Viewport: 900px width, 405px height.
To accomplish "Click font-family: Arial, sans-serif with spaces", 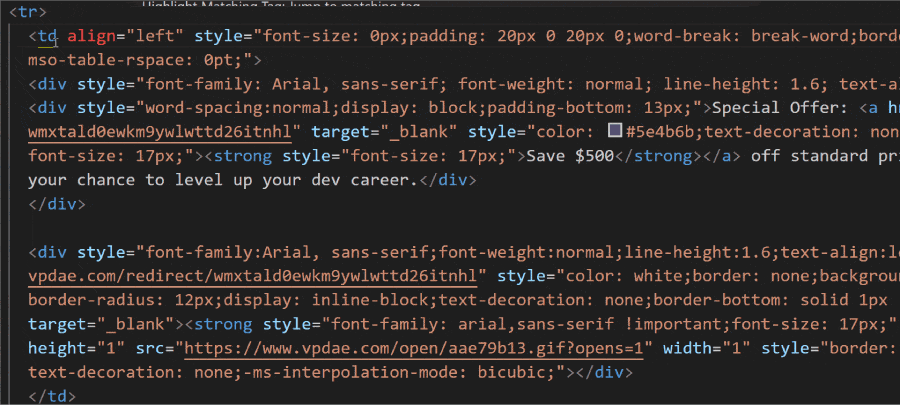I will 294,84.
